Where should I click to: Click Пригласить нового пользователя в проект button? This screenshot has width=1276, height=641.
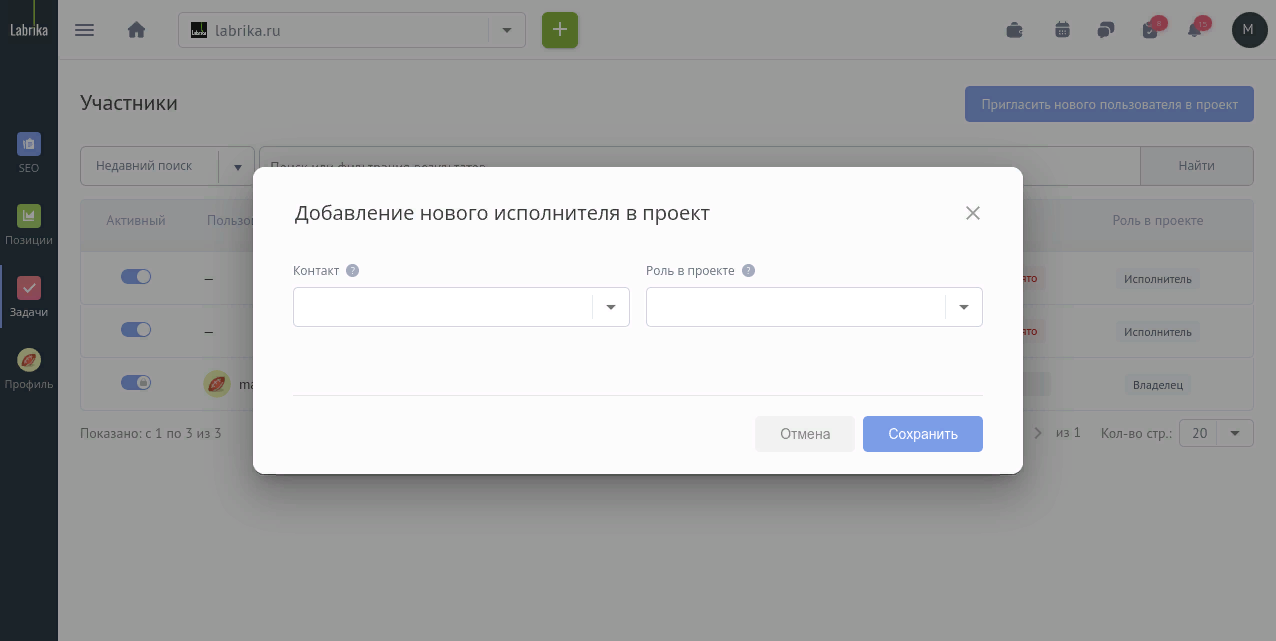pos(1109,104)
